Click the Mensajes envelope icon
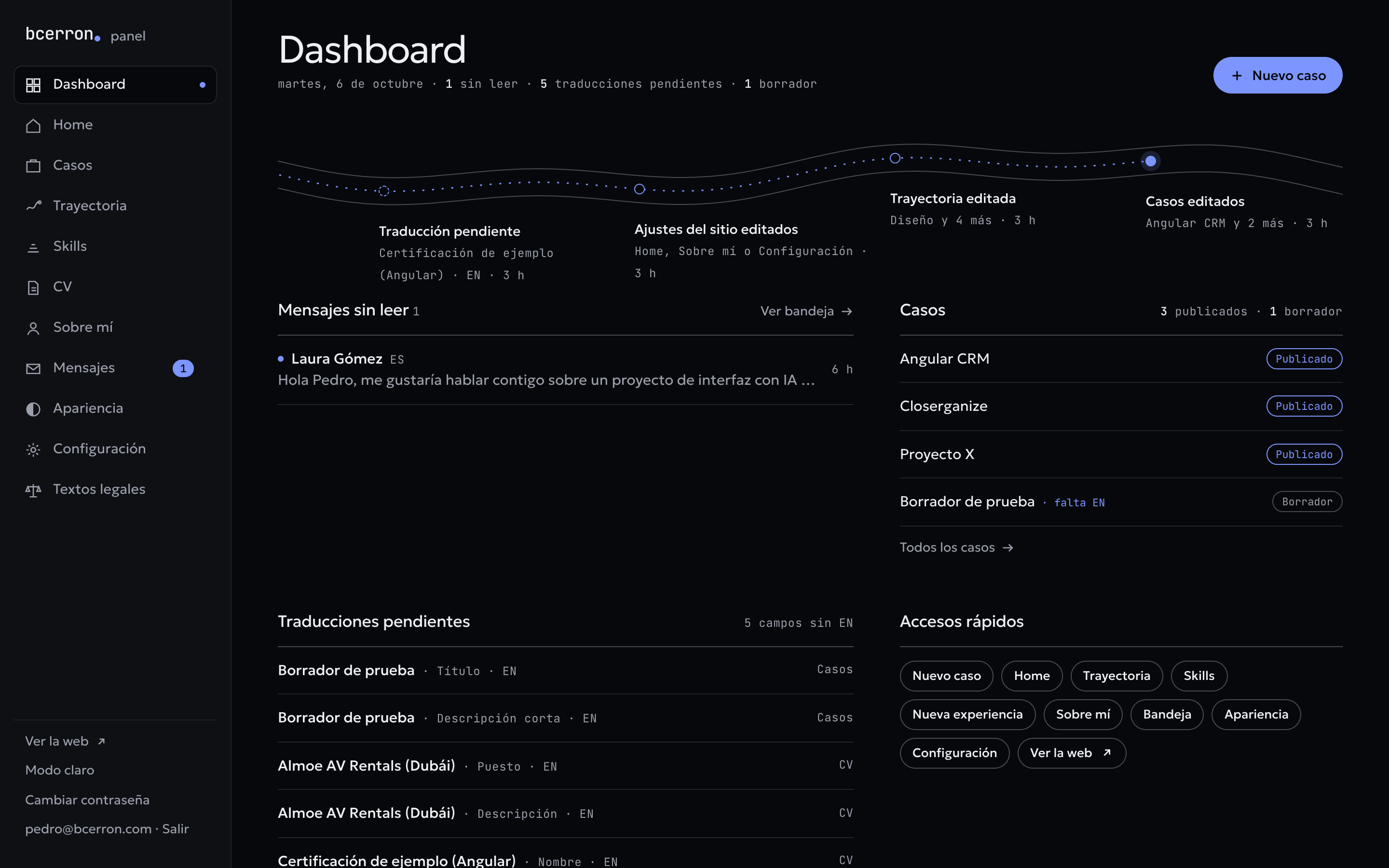 [x=33, y=368]
